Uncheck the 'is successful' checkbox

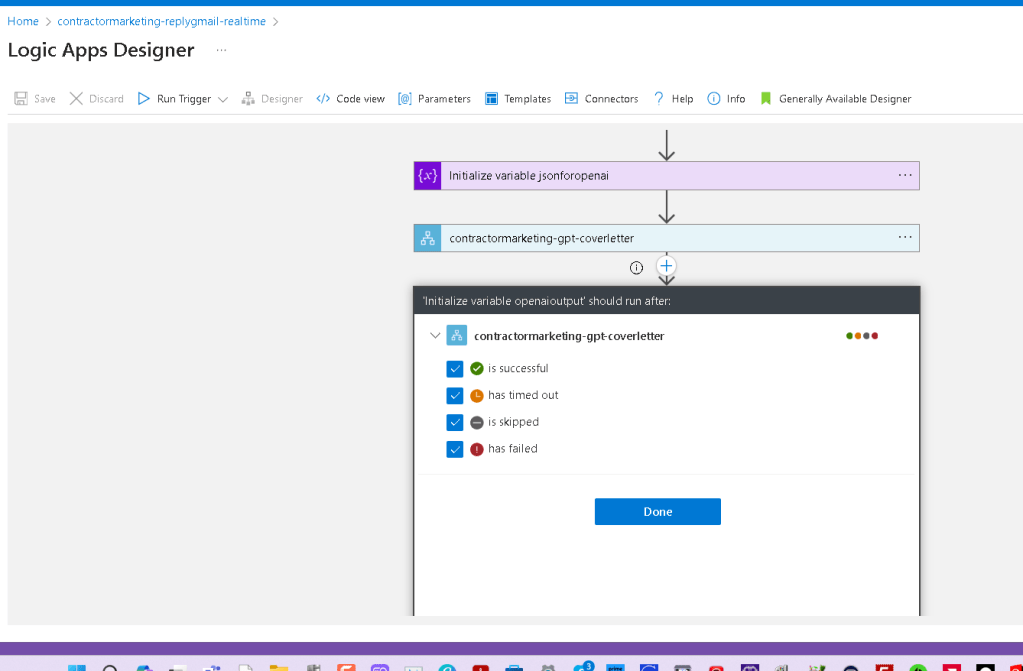(455, 369)
